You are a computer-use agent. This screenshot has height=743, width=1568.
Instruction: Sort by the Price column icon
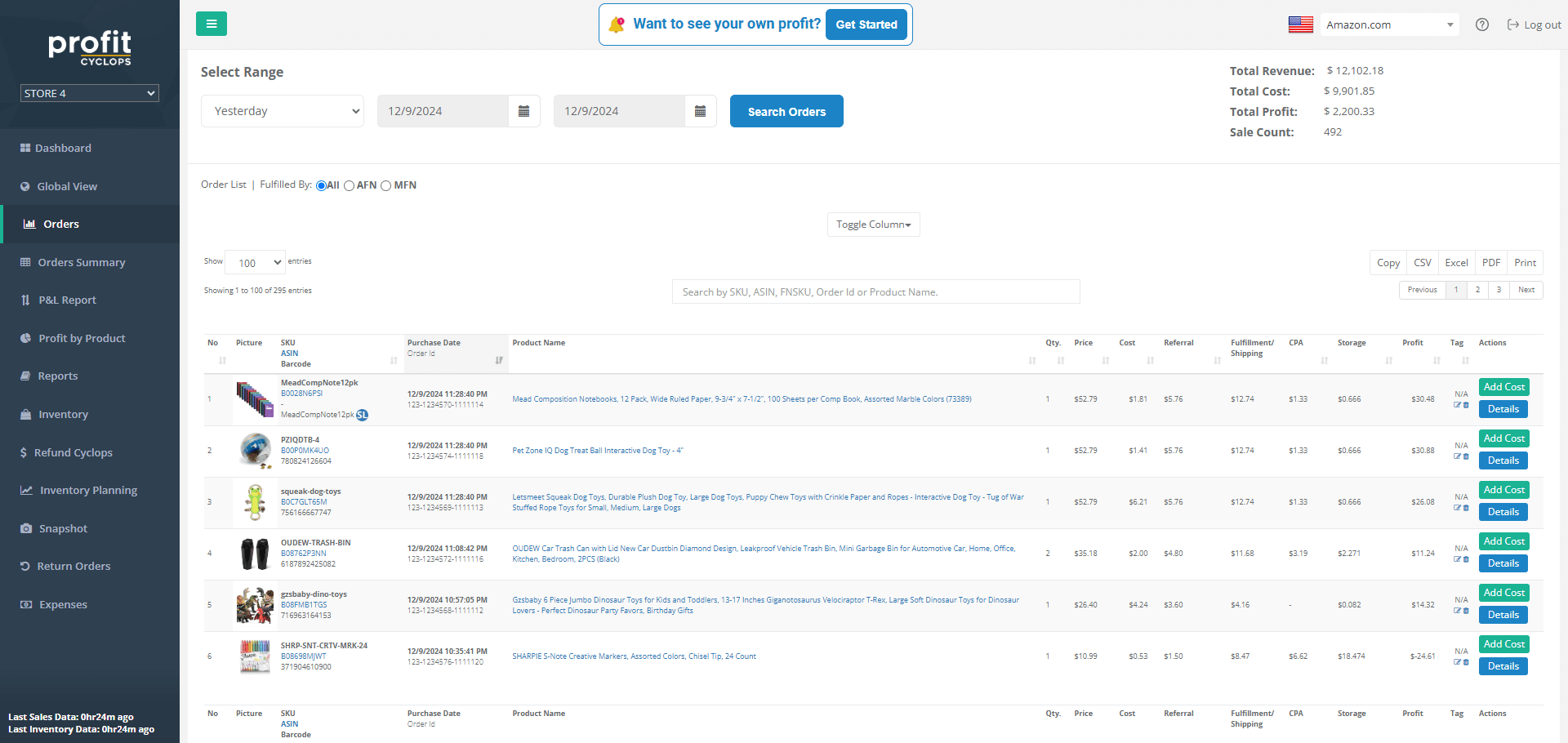[x=1105, y=360]
